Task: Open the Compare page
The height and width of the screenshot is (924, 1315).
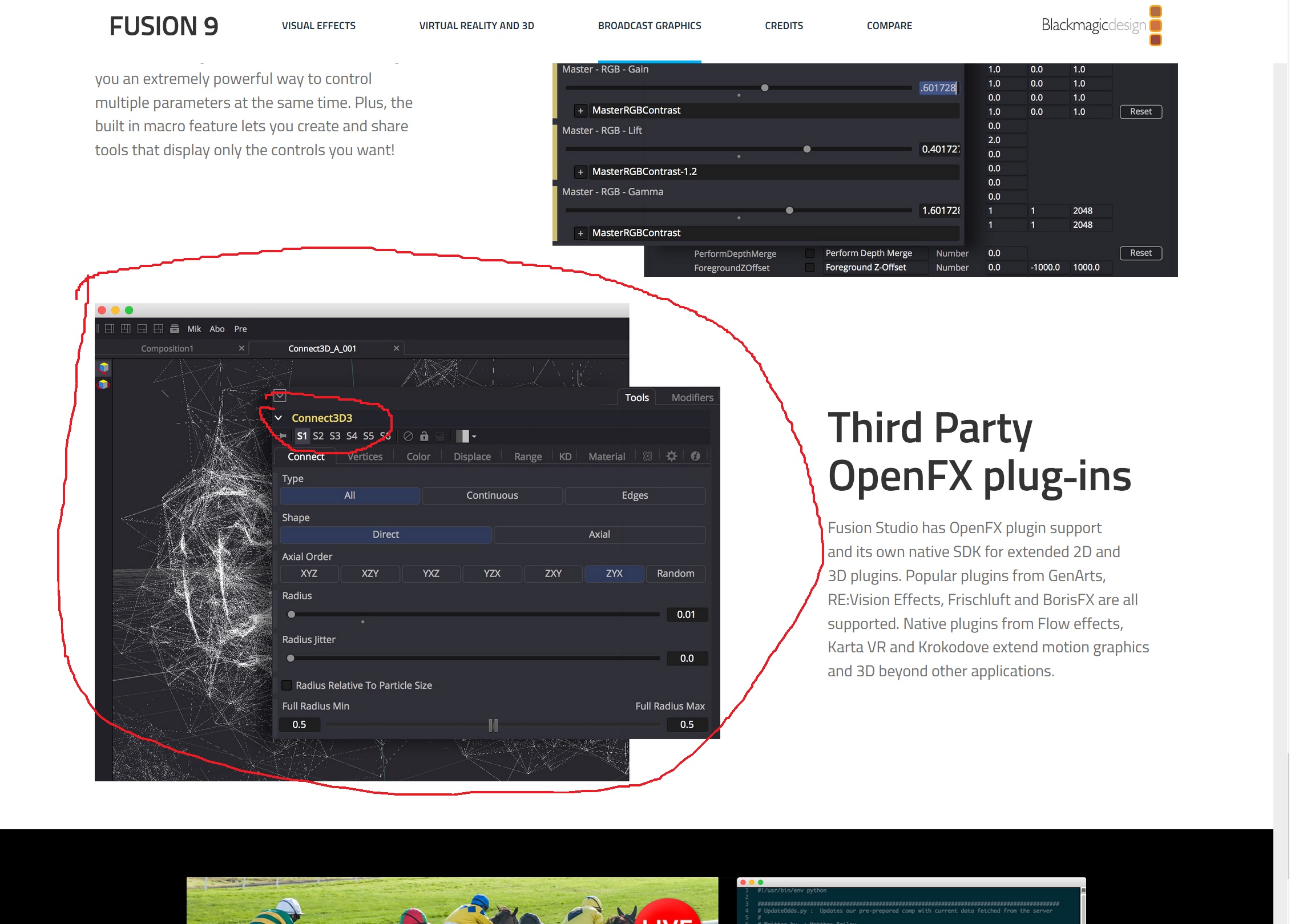Action: coord(889,26)
